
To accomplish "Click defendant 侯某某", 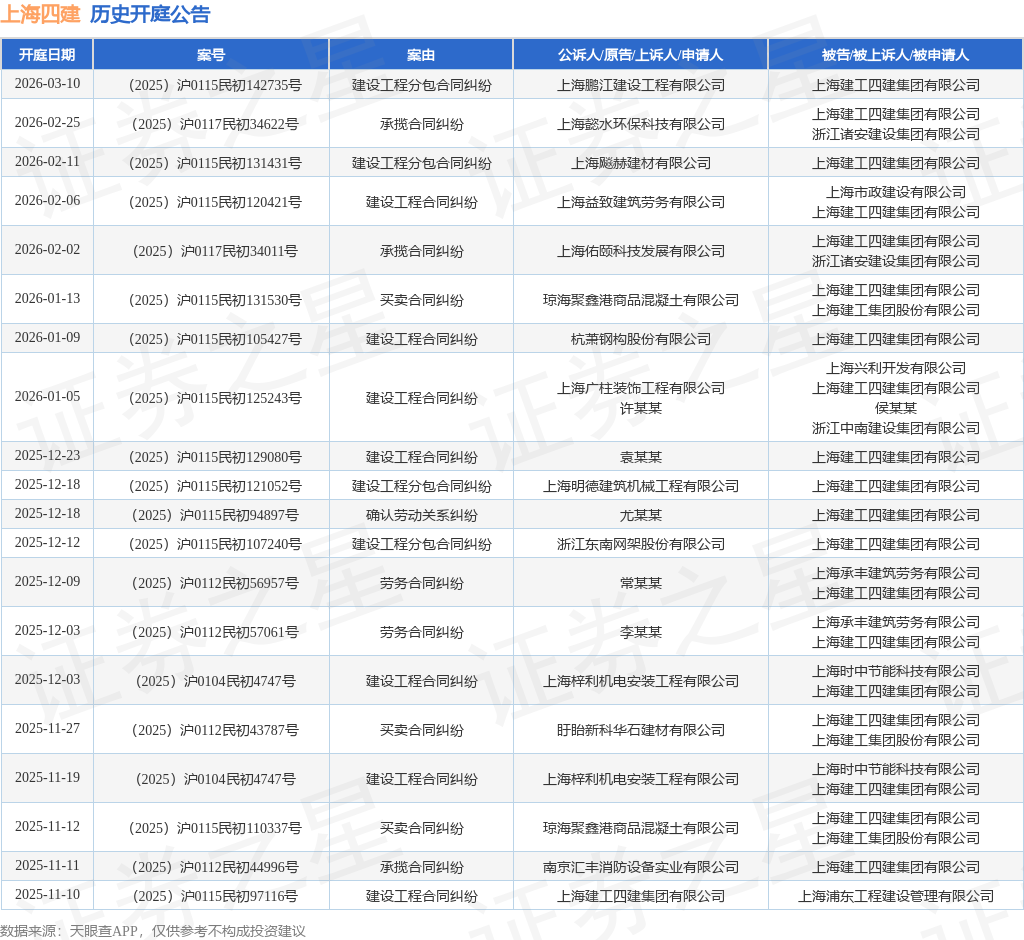I will tap(895, 408).
